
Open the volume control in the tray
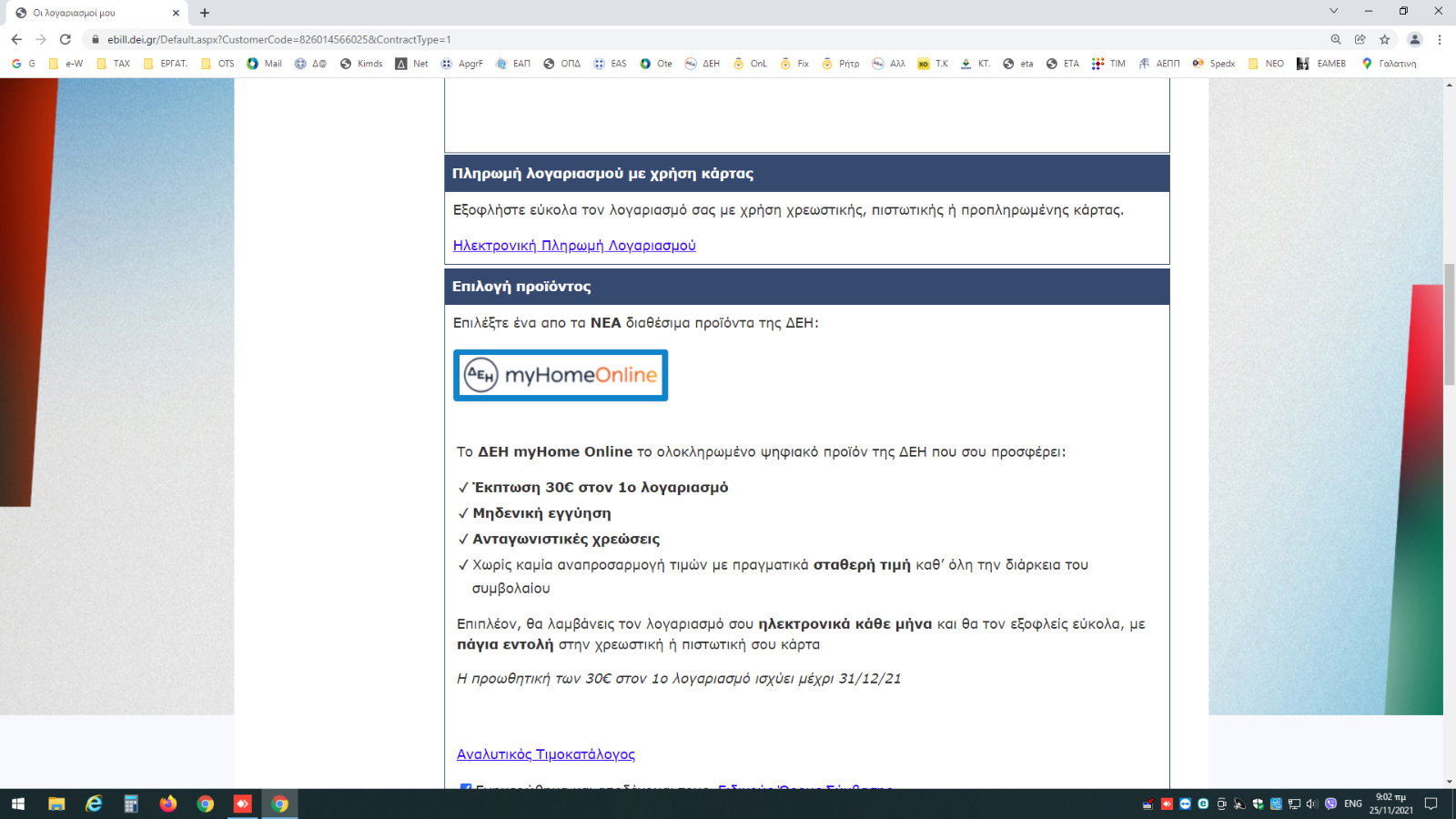pyautogui.click(x=1312, y=804)
